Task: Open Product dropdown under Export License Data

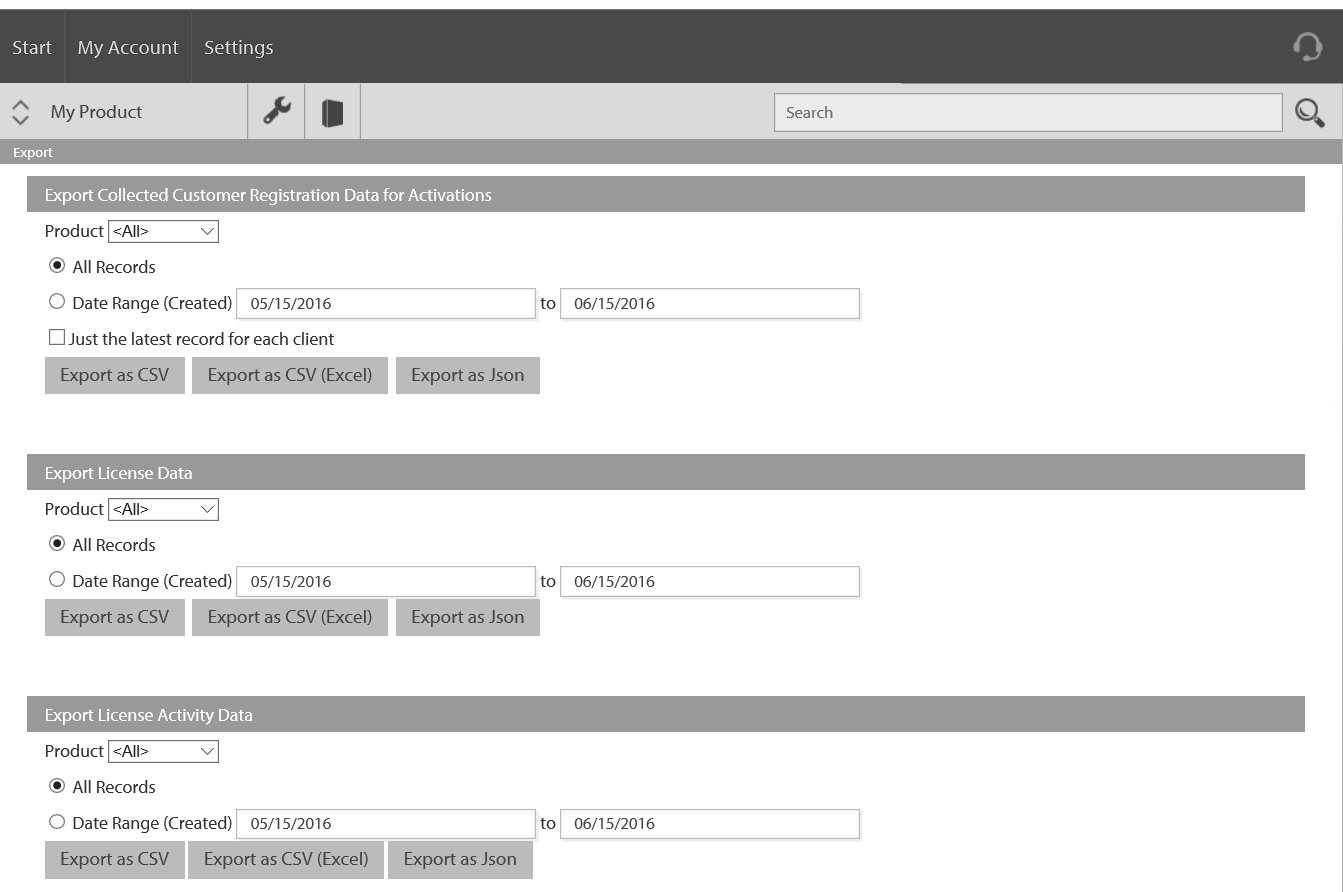Action: pyautogui.click(x=163, y=509)
